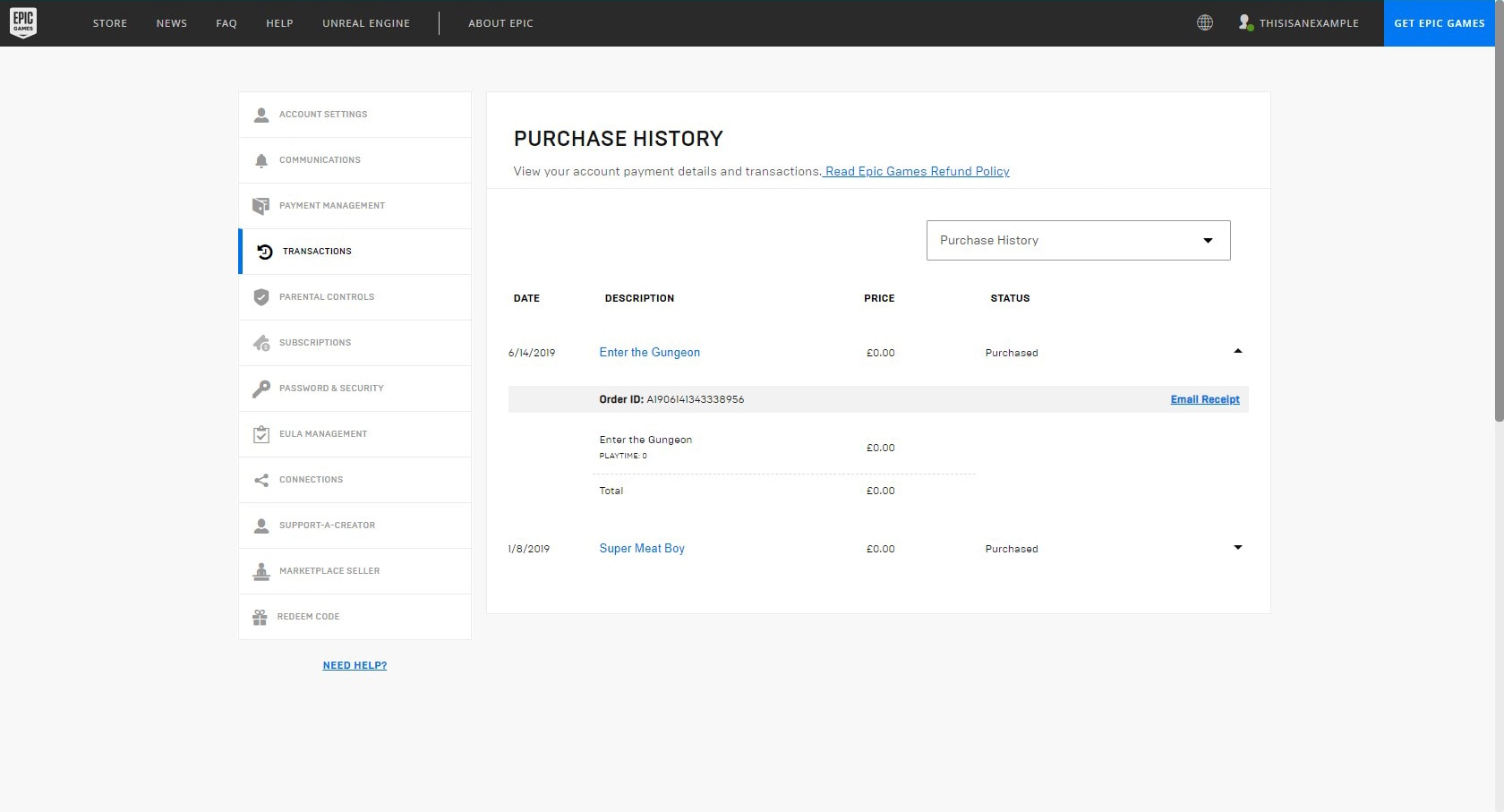Open Store in top navigation
Image resolution: width=1504 pixels, height=812 pixels.
pyautogui.click(x=110, y=23)
